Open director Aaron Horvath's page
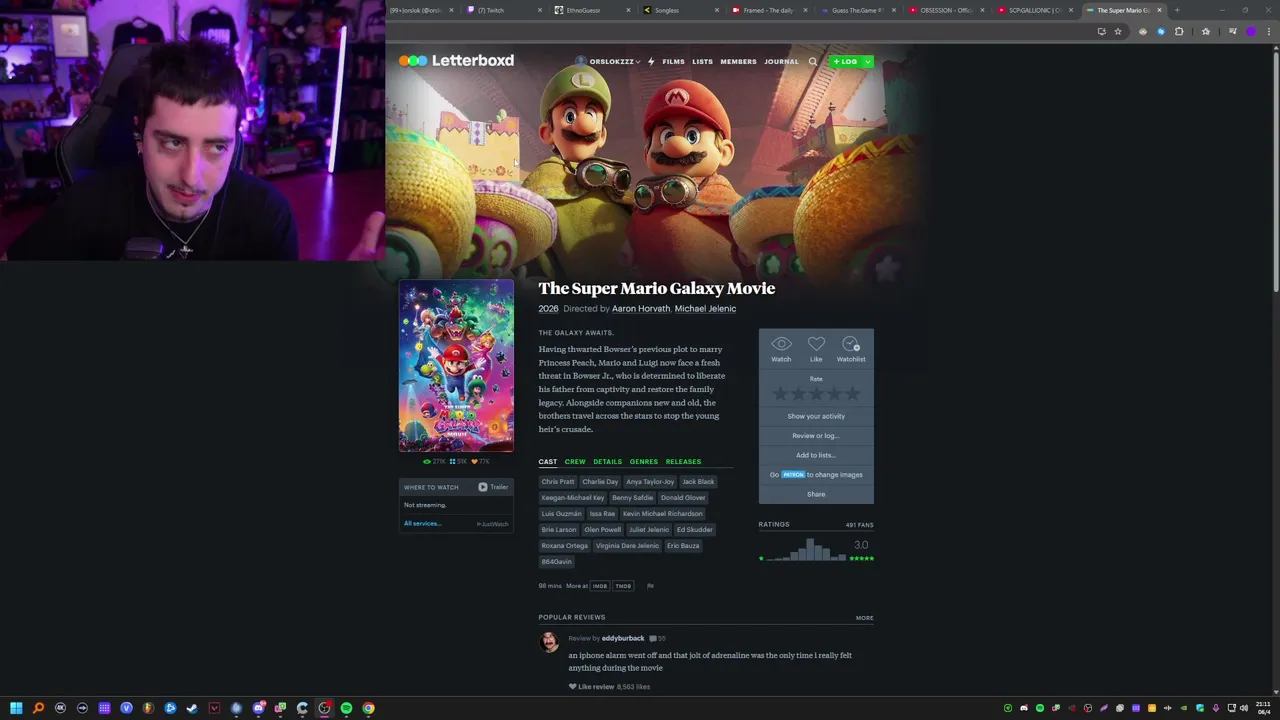This screenshot has width=1280, height=720. (x=641, y=309)
